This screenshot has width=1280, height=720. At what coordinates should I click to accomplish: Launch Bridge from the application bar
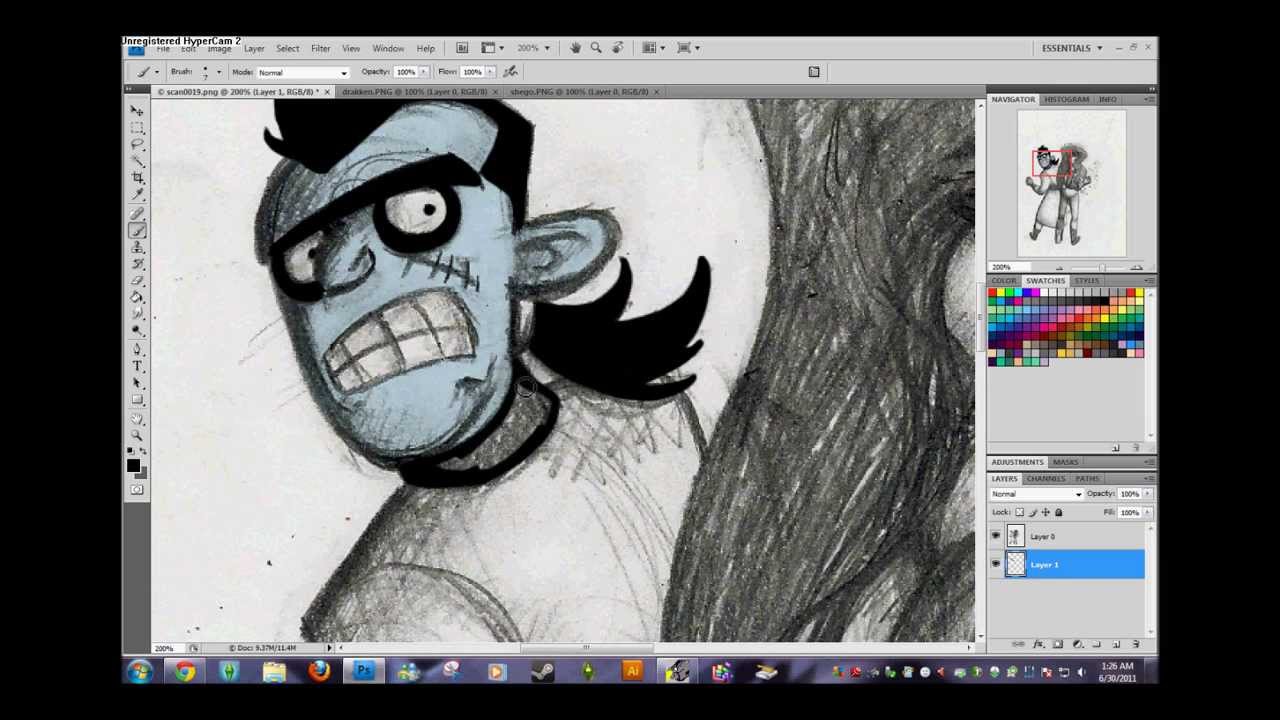point(462,48)
